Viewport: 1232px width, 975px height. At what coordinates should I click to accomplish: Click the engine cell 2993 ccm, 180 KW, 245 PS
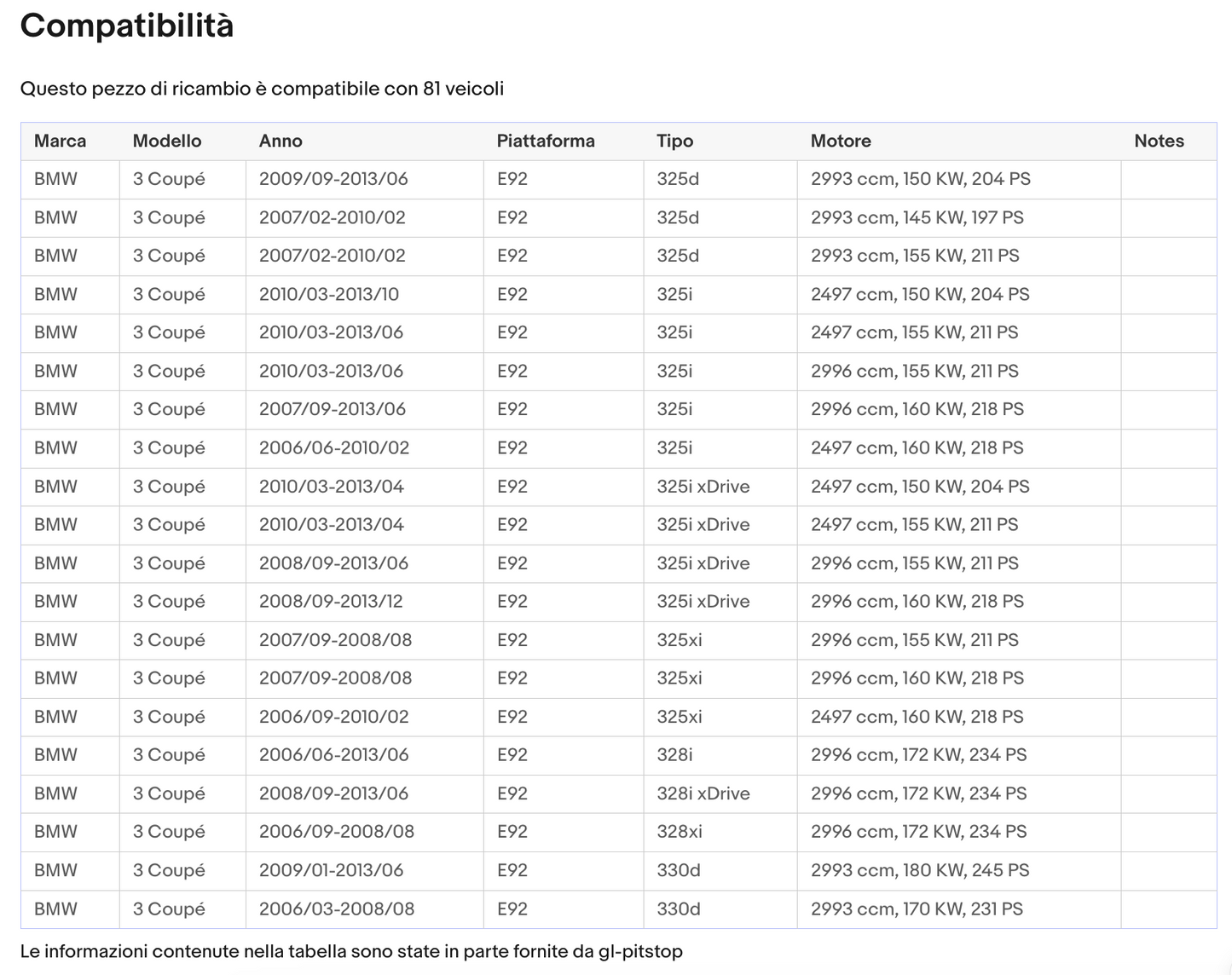pyautogui.click(x=919, y=870)
